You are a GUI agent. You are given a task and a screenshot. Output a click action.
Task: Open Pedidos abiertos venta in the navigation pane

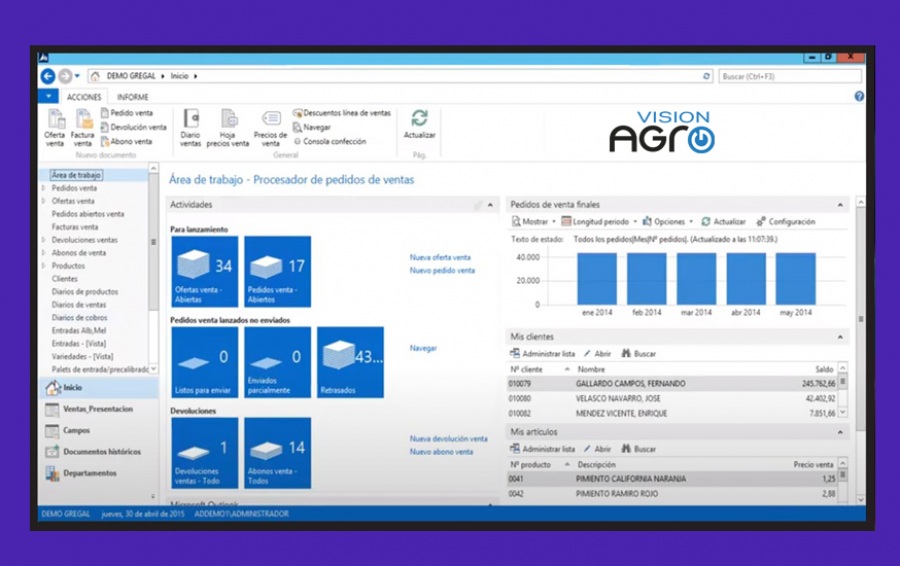pyautogui.click(x=88, y=214)
